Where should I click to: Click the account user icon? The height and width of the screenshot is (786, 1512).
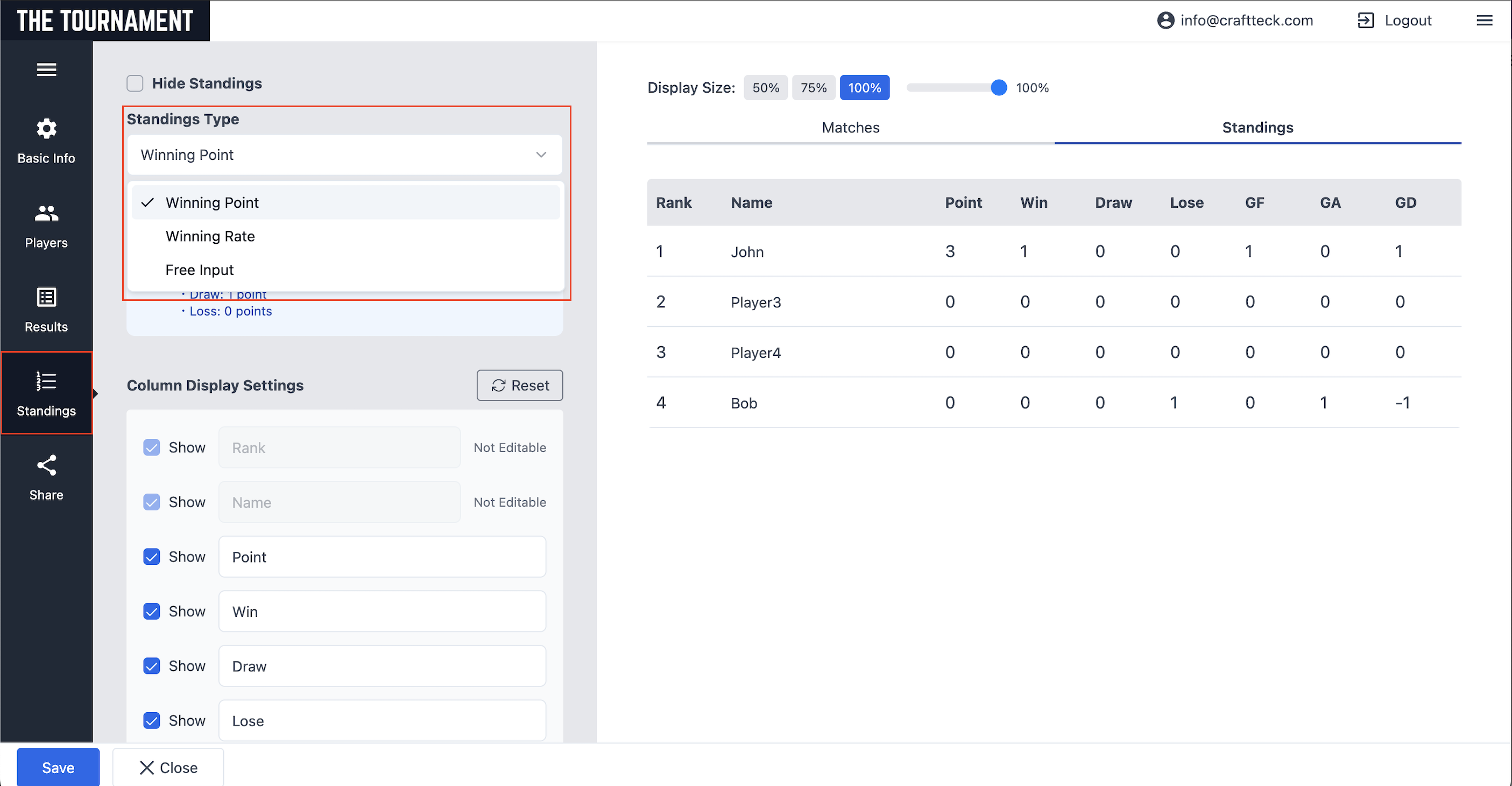(1164, 20)
